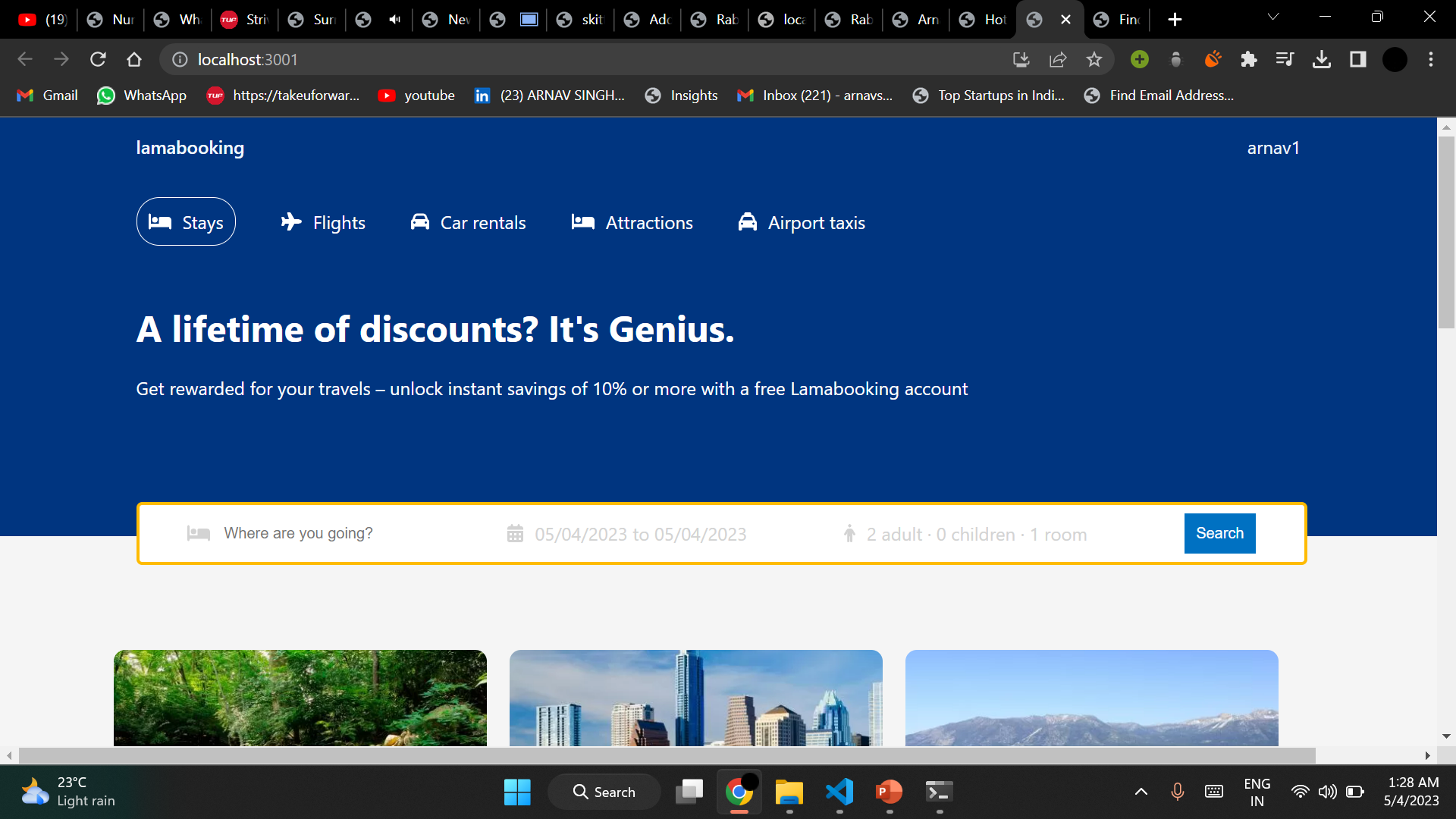Image resolution: width=1456 pixels, height=819 pixels.
Task: Open date range picker 05/04/2023
Action: tap(640, 535)
